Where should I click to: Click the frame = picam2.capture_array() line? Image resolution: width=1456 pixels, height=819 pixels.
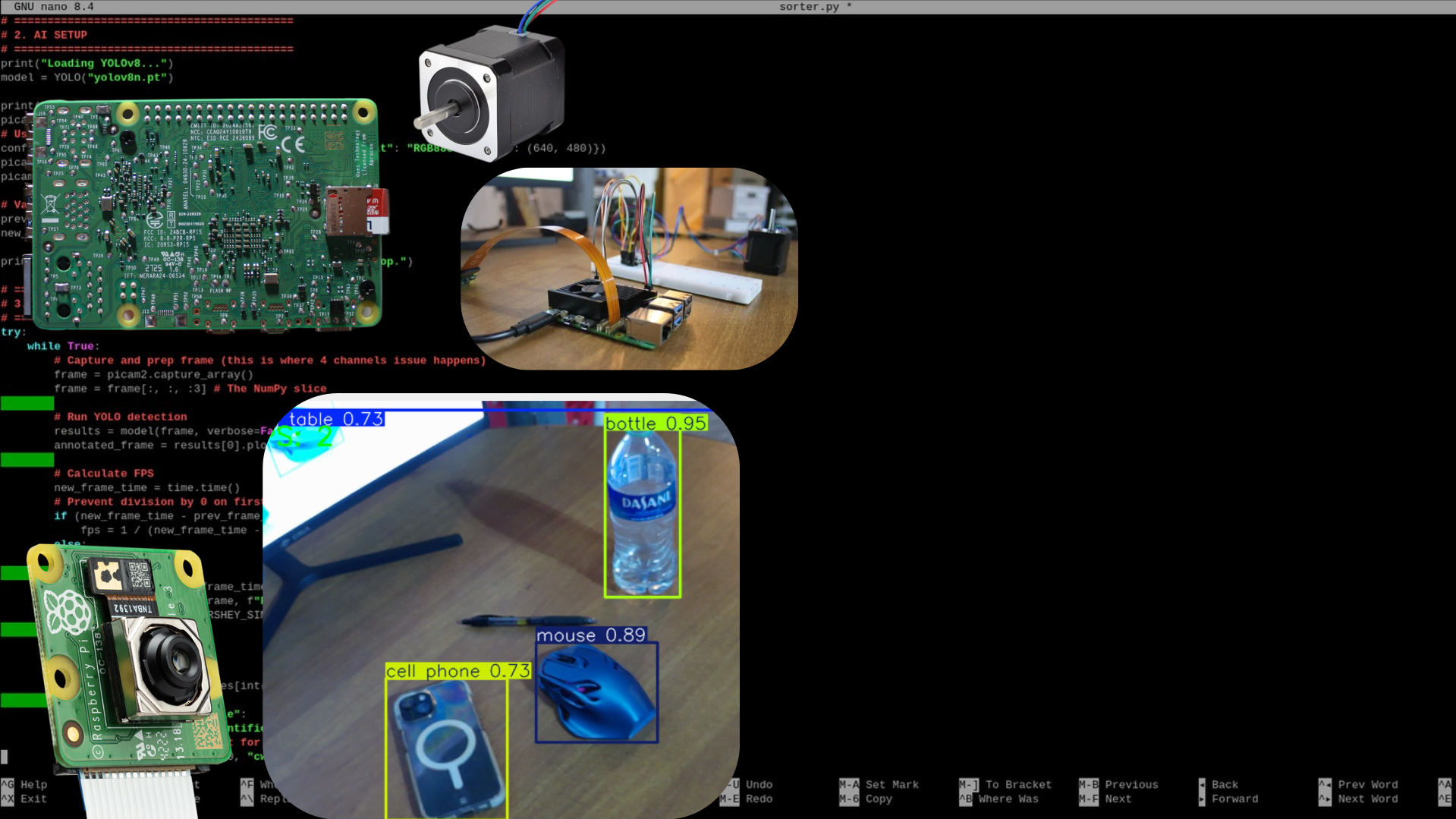tap(154, 375)
